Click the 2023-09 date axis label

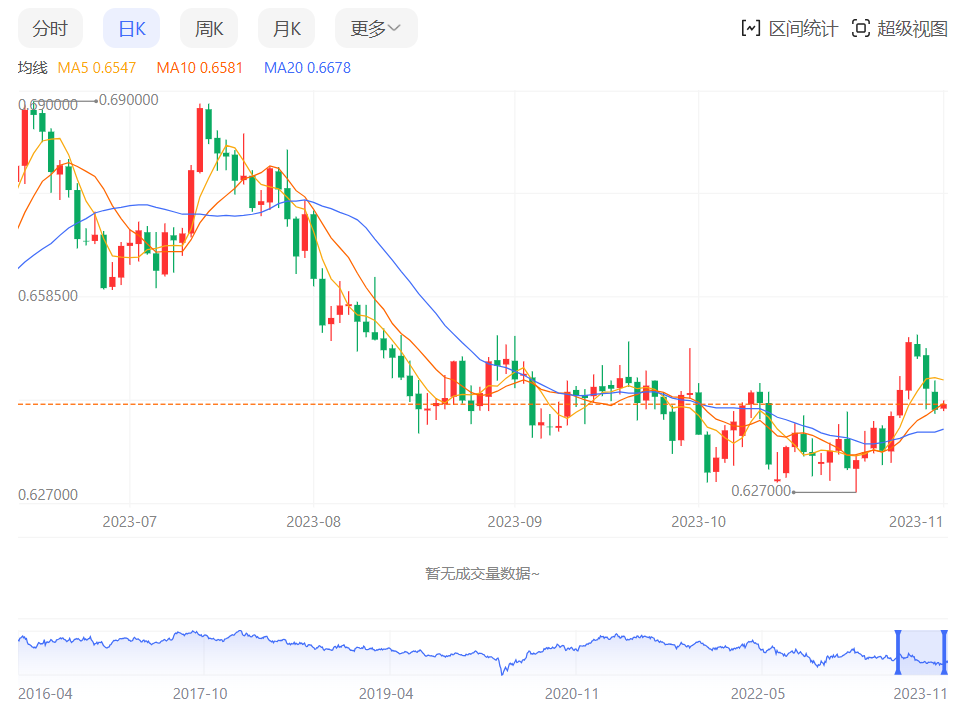coord(515,522)
